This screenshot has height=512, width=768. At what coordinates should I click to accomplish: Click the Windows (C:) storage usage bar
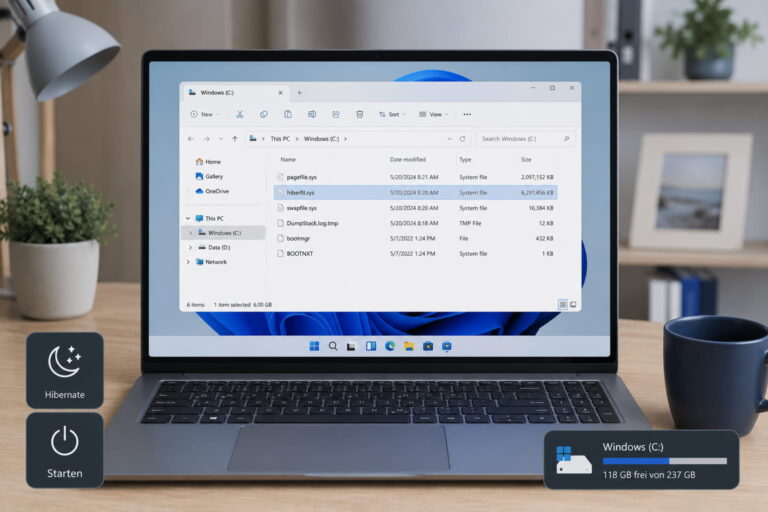click(x=665, y=461)
